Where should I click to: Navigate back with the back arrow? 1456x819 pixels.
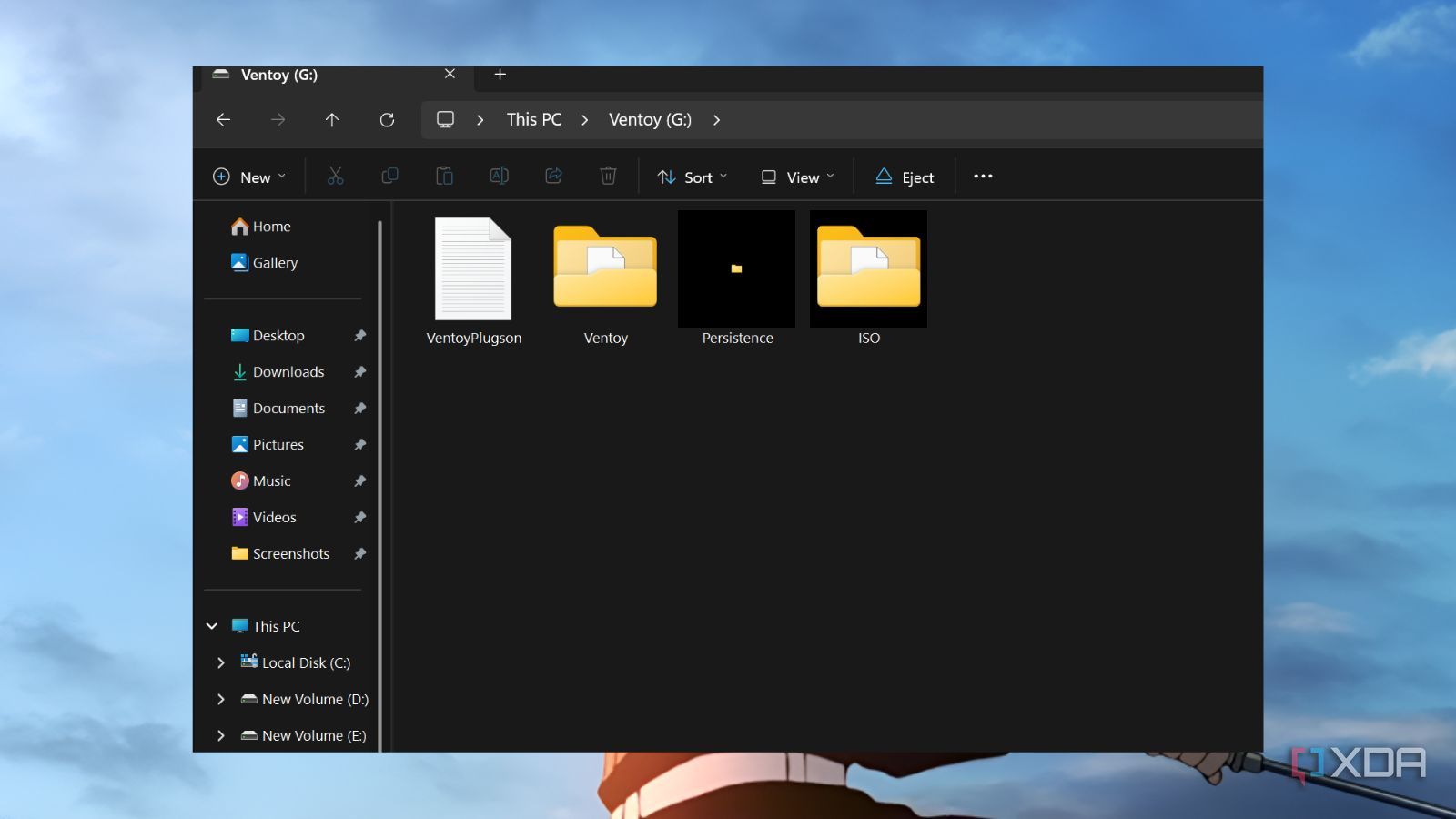point(223,120)
